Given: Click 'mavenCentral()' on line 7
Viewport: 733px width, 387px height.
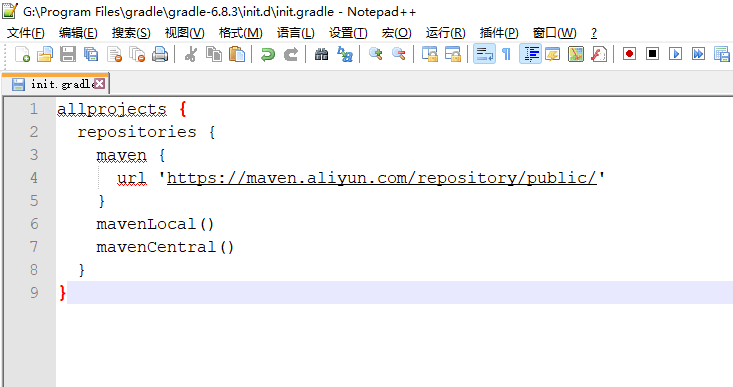Looking at the screenshot, I should click(165, 247).
